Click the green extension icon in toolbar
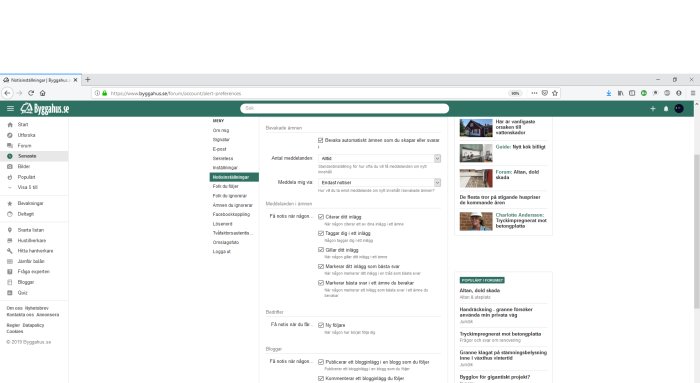The image size is (700, 383). pyautogui.click(x=644, y=93)
